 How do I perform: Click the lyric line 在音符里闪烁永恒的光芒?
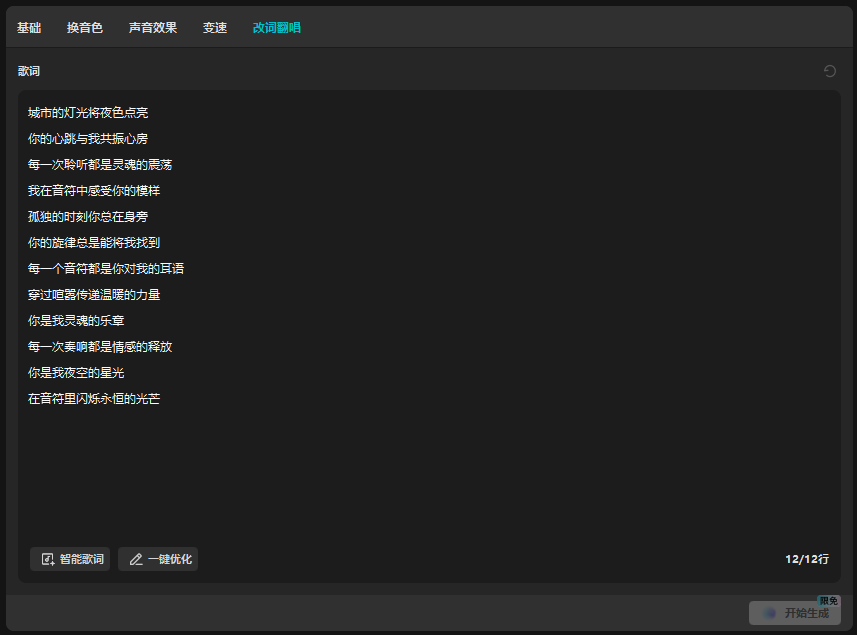93,398
